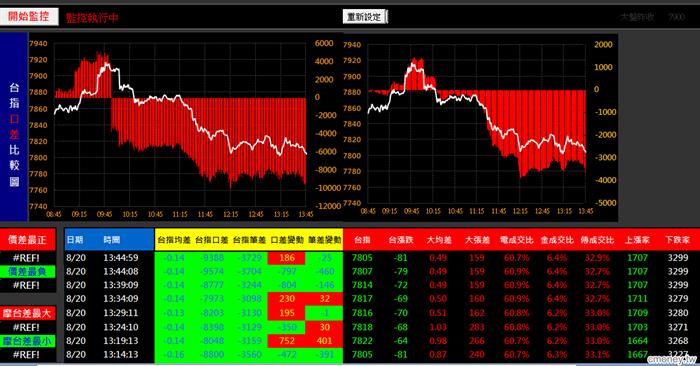700x366 pixels.
Task: Click the red 230 口差變動 cell
Action: point(287,299)
